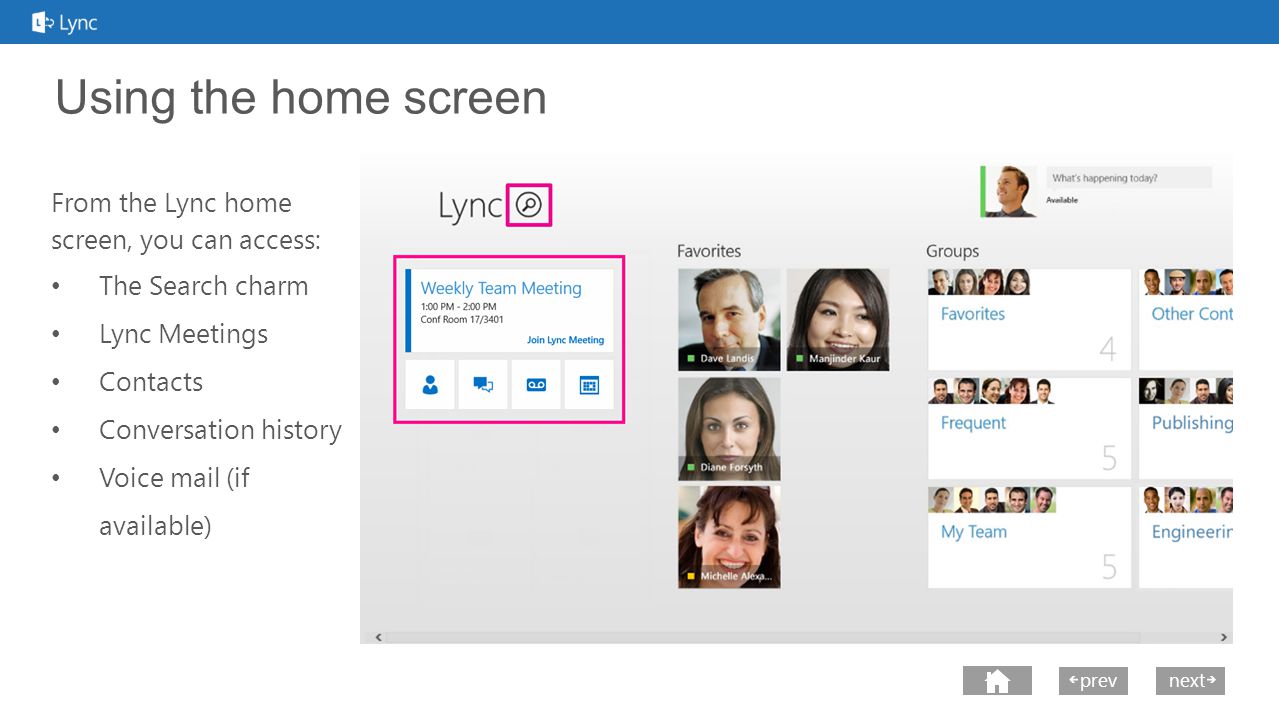The image size is (1279, 720).
Task: Go to the prev slide
Action: 1093,681
